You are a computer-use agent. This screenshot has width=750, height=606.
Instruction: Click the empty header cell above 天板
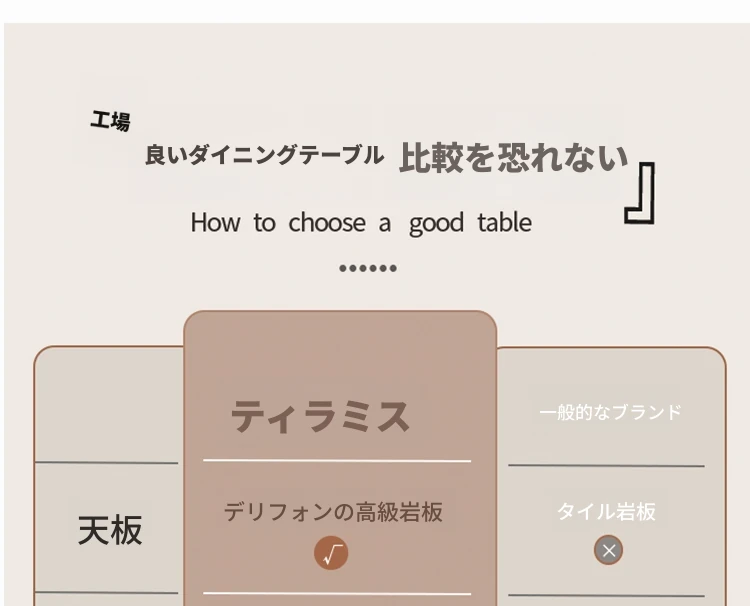[x=110, y=405]
